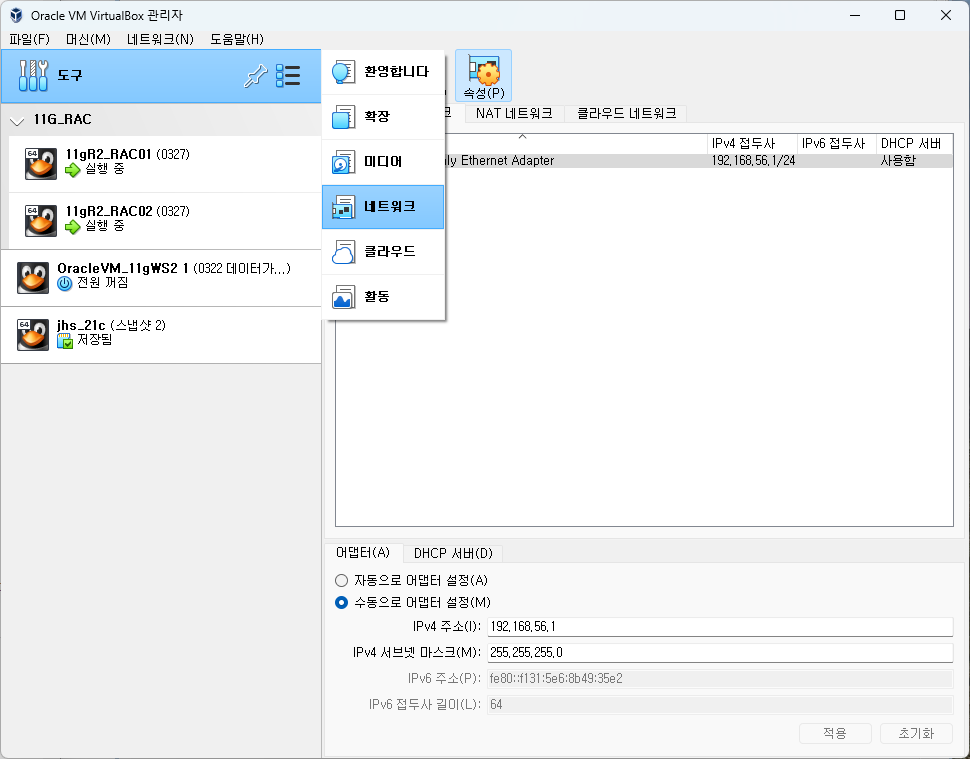Select the OracleVM_11gWS2 1 machine icon
970x759 pixels.
point(33,277)
